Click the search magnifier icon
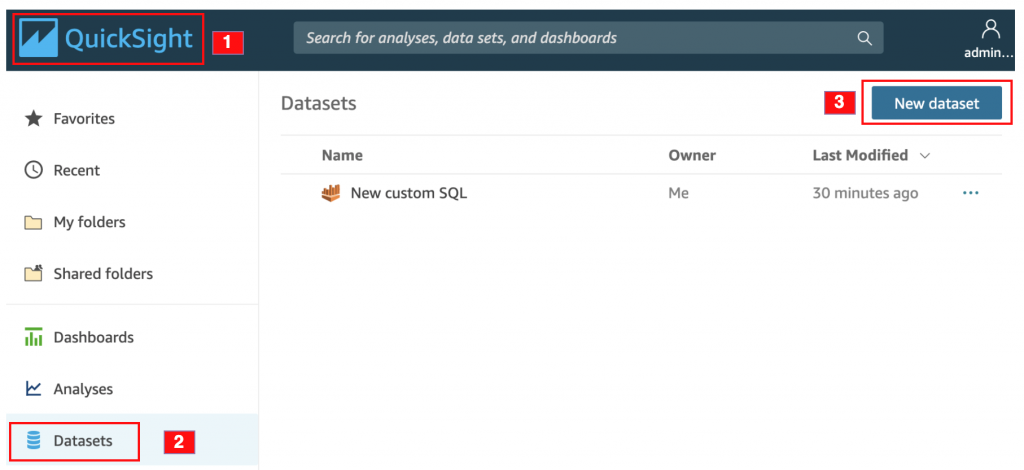Image resolution: width=1024 pixels, height=470 pixels. click(864, 39)
